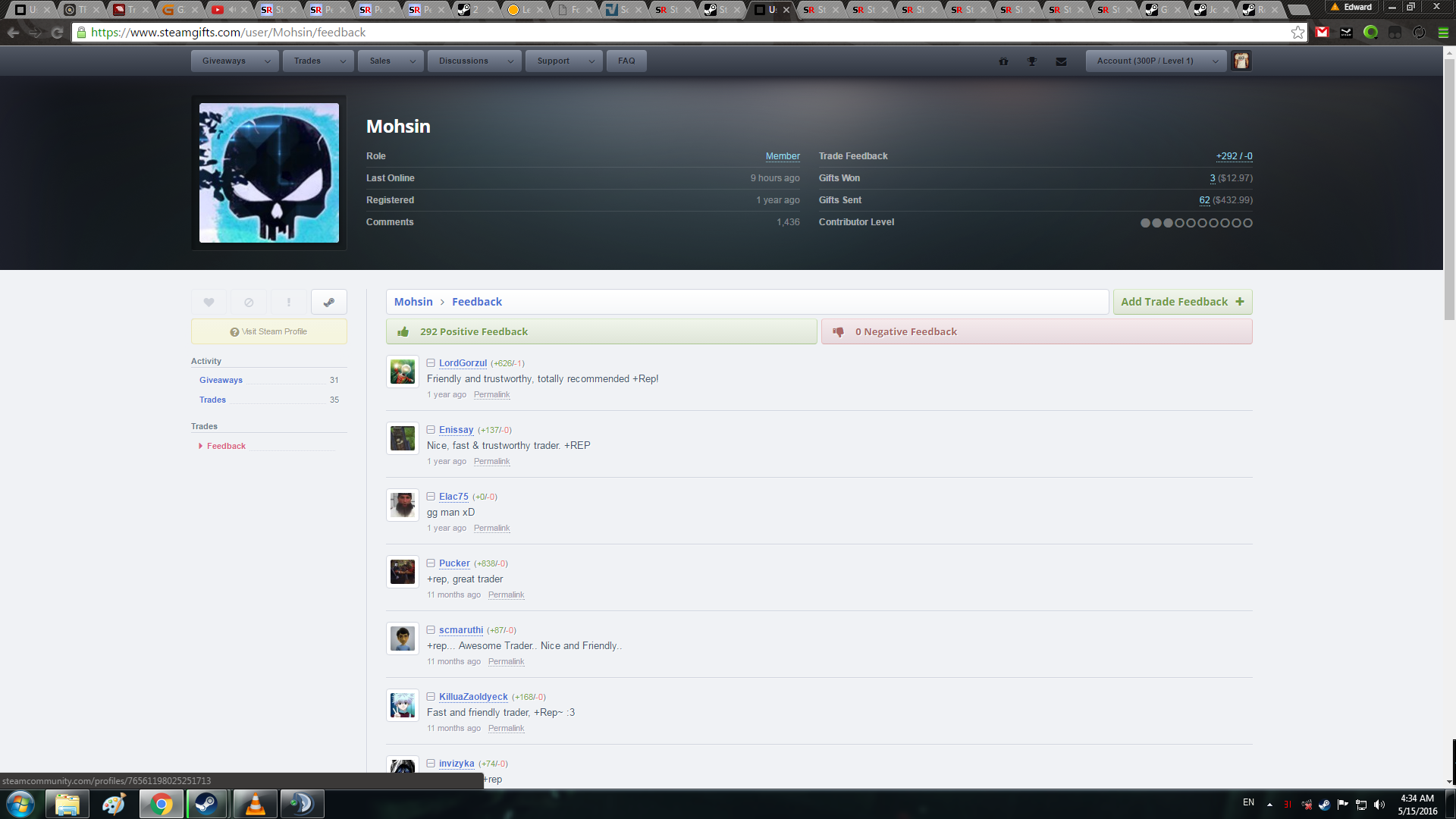Expand the Discussions dropdown arrow
The image size is (1456, 819).
tap(510, 61)
